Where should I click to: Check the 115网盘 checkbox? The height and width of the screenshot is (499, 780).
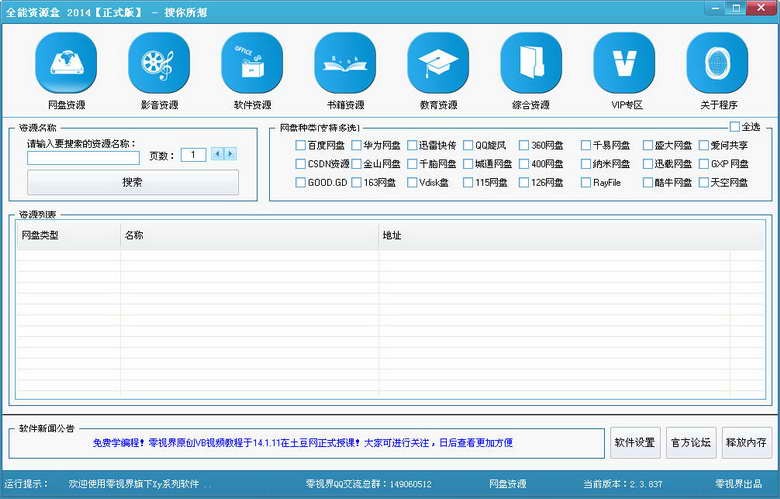pyautogui.click(x=468, y=183)
